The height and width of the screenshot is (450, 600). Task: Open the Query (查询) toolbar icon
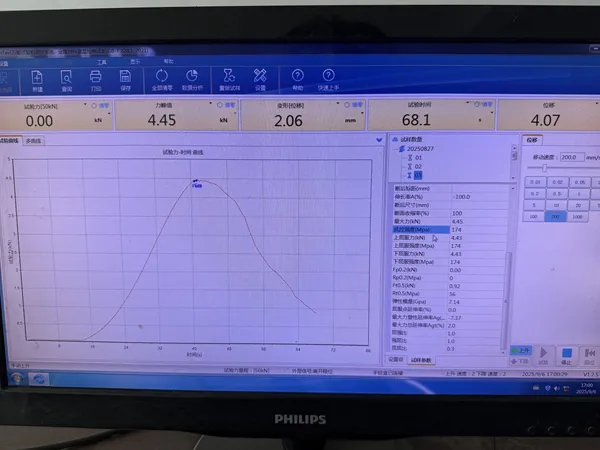click(x=66, y=81)
